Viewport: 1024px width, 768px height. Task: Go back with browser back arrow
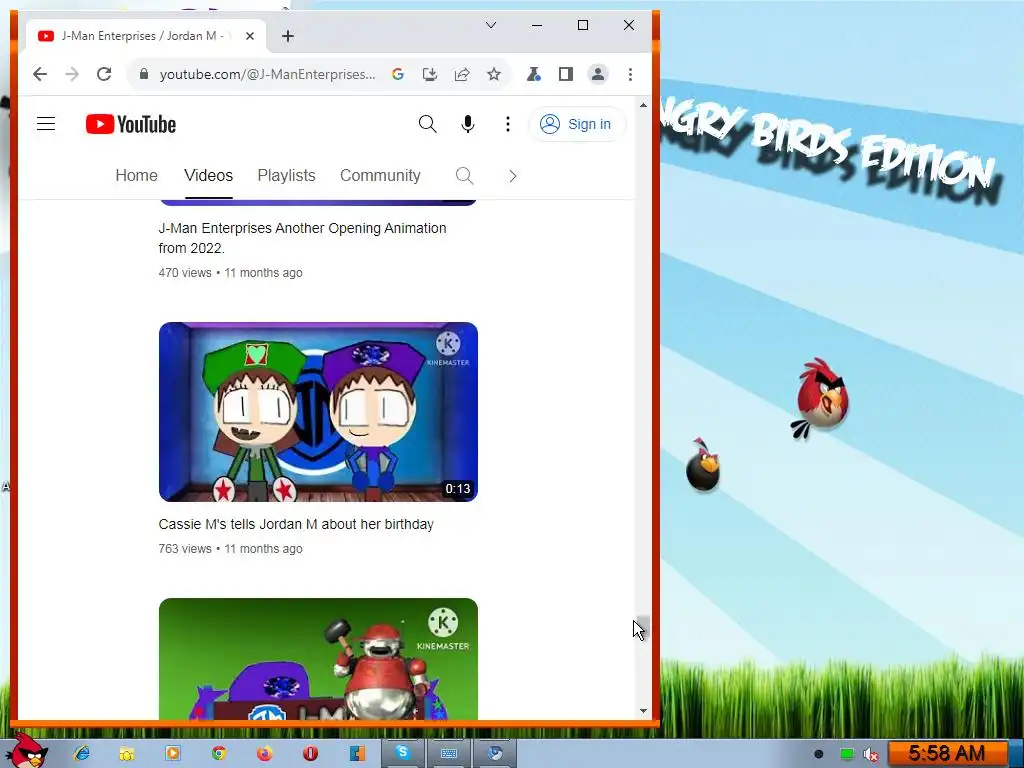(x=40, y=74)
